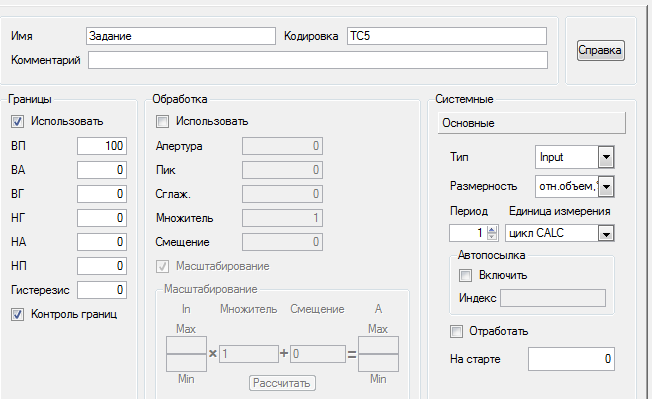
Task: Click the ВП field showing 100
Action: (x=102, y=146)
